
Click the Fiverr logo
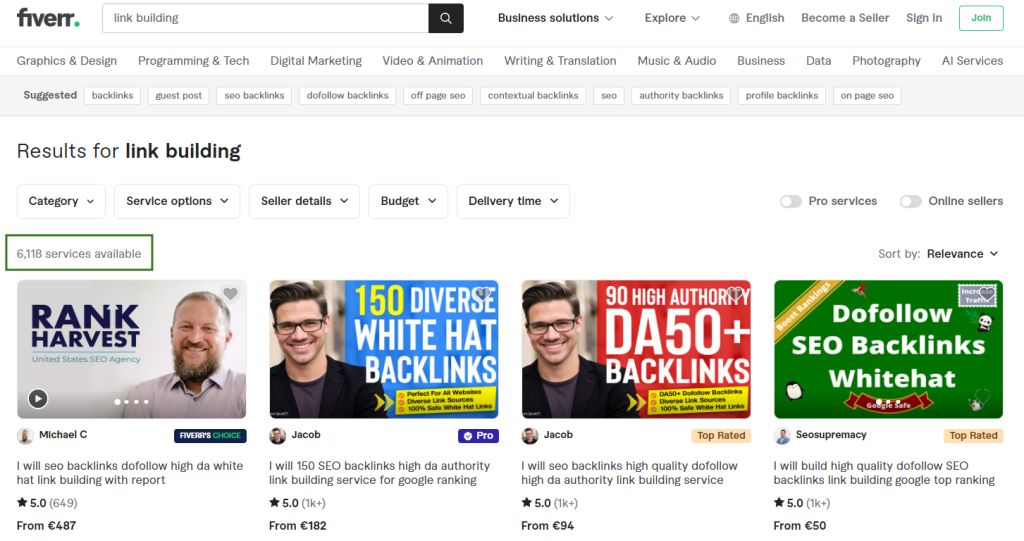(x=48, y=18)
